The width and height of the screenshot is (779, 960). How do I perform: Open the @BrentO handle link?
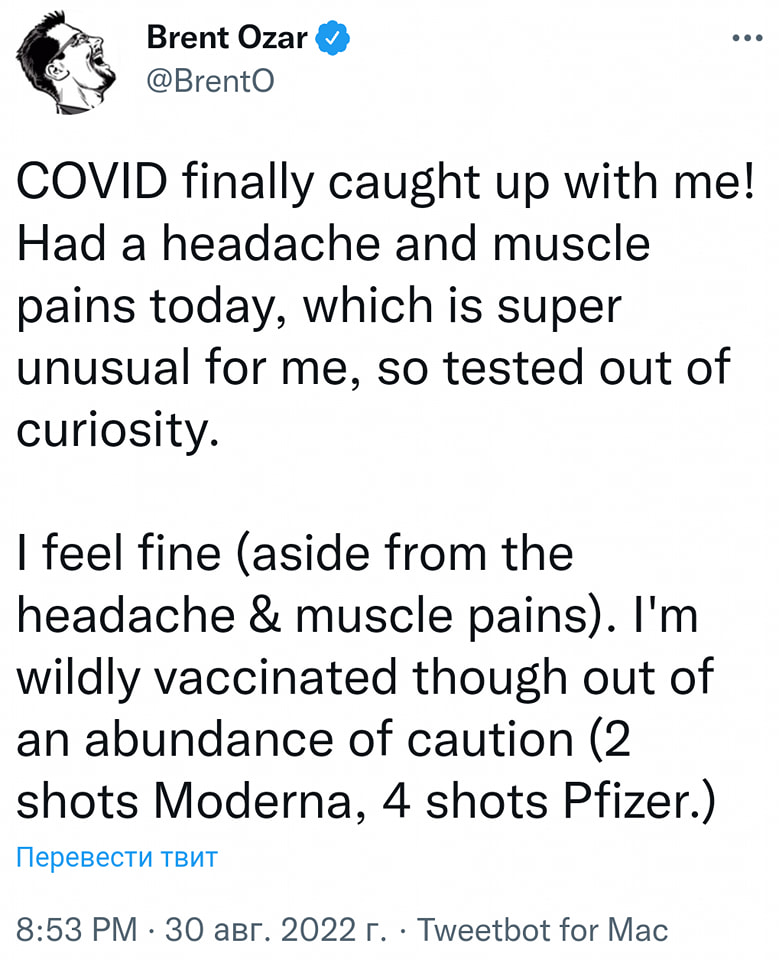click(209, 79)
